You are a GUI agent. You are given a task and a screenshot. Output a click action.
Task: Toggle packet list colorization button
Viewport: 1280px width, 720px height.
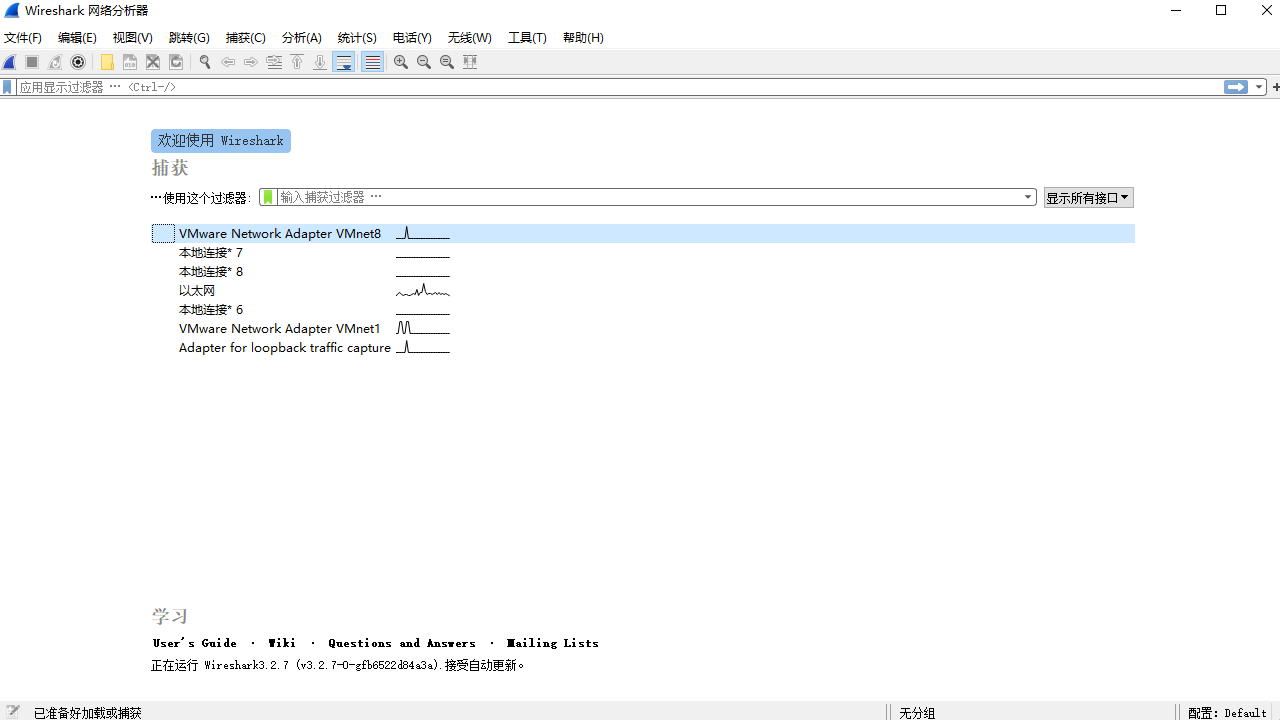372,62
